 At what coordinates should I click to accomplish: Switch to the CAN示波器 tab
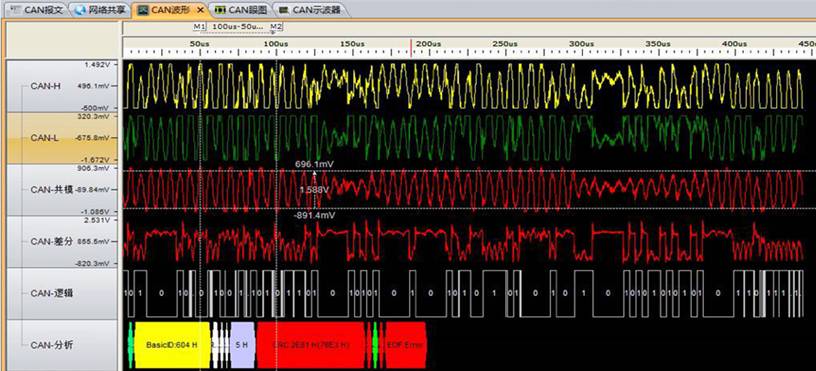[x=309, y=10]
